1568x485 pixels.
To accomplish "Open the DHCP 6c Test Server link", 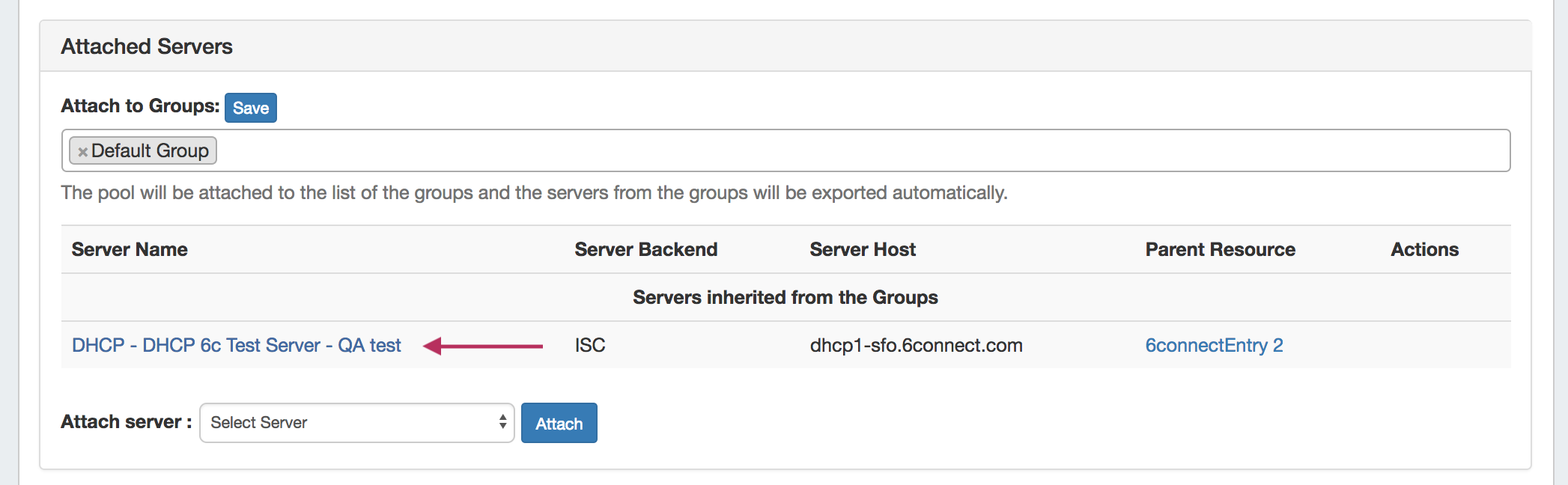I will pyautogui.click(x=237, y=345).
